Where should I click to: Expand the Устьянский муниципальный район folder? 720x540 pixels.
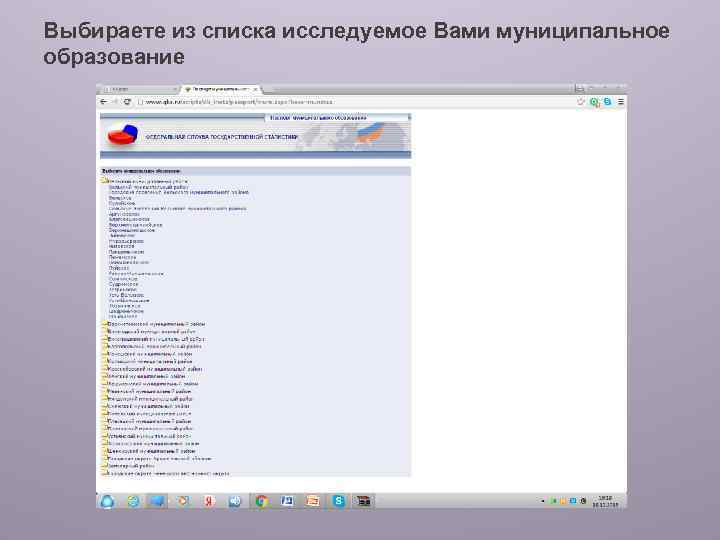click(104, 435)
